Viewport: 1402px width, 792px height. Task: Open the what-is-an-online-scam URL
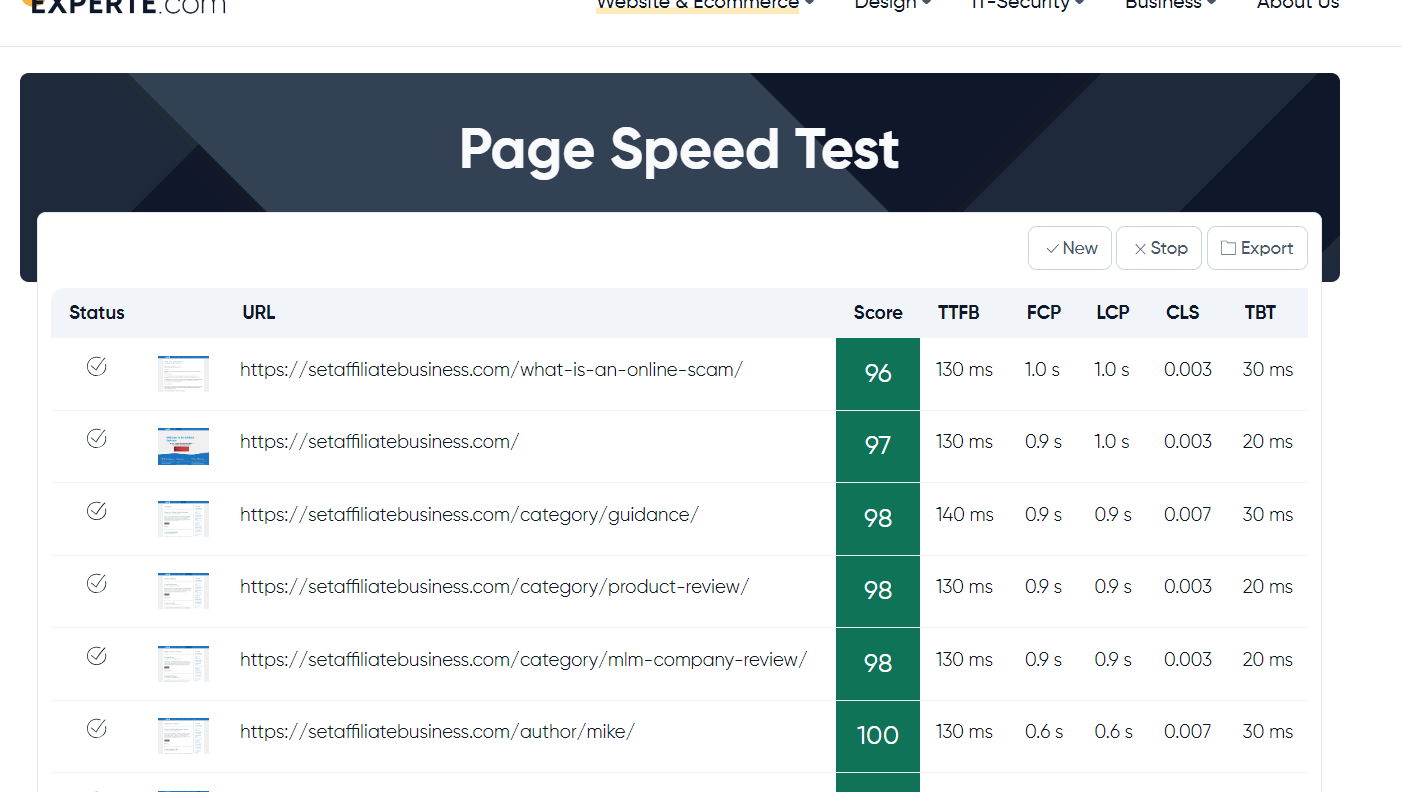point(491,369)
